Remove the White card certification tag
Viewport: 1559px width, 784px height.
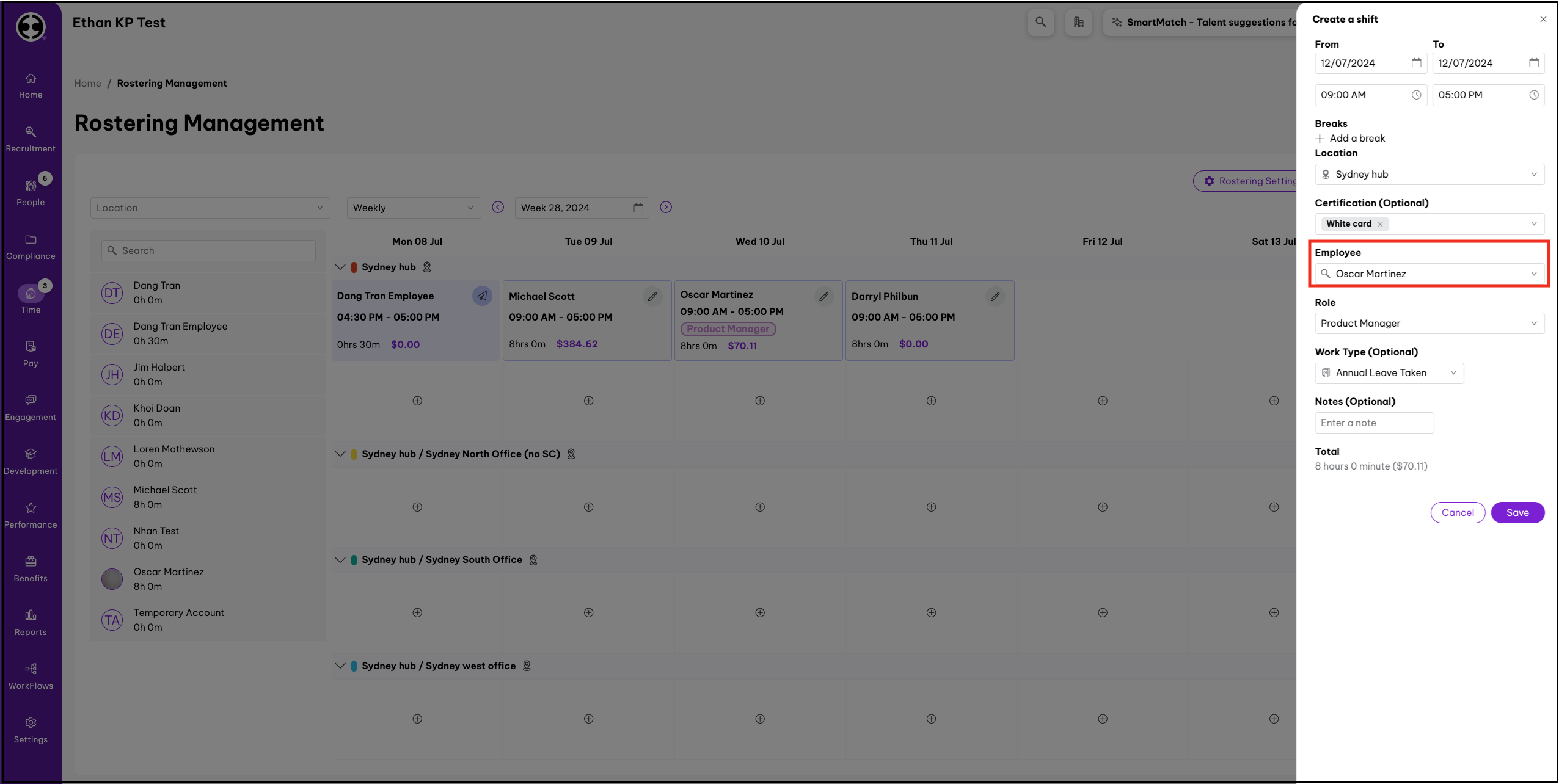[1380, 224]
